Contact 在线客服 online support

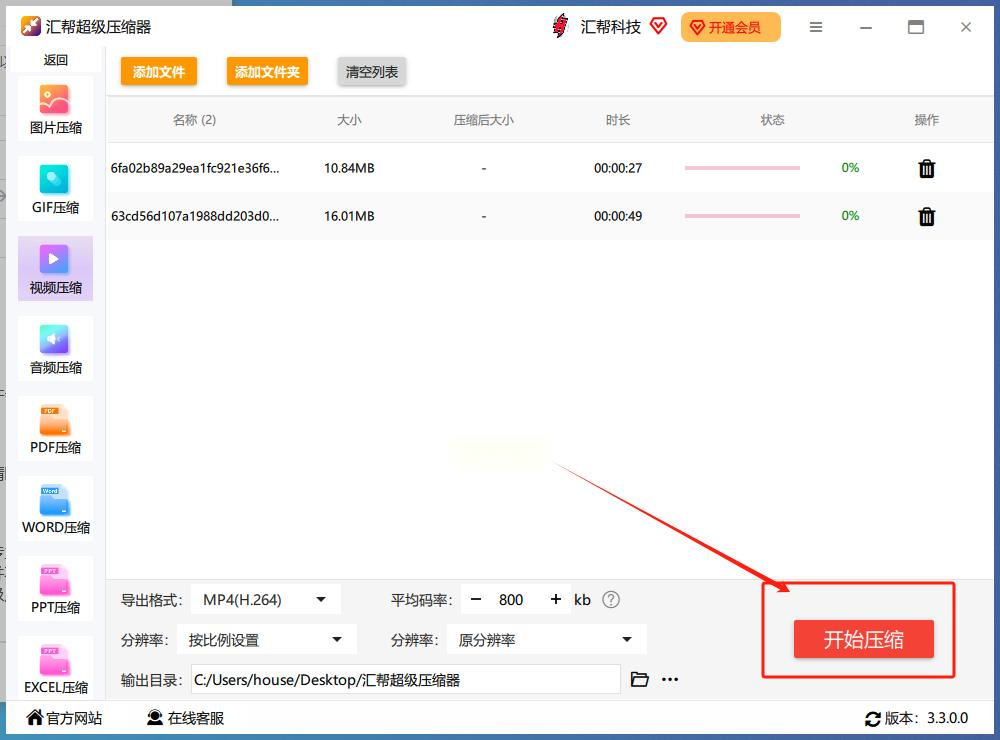(x=186, y=718)
